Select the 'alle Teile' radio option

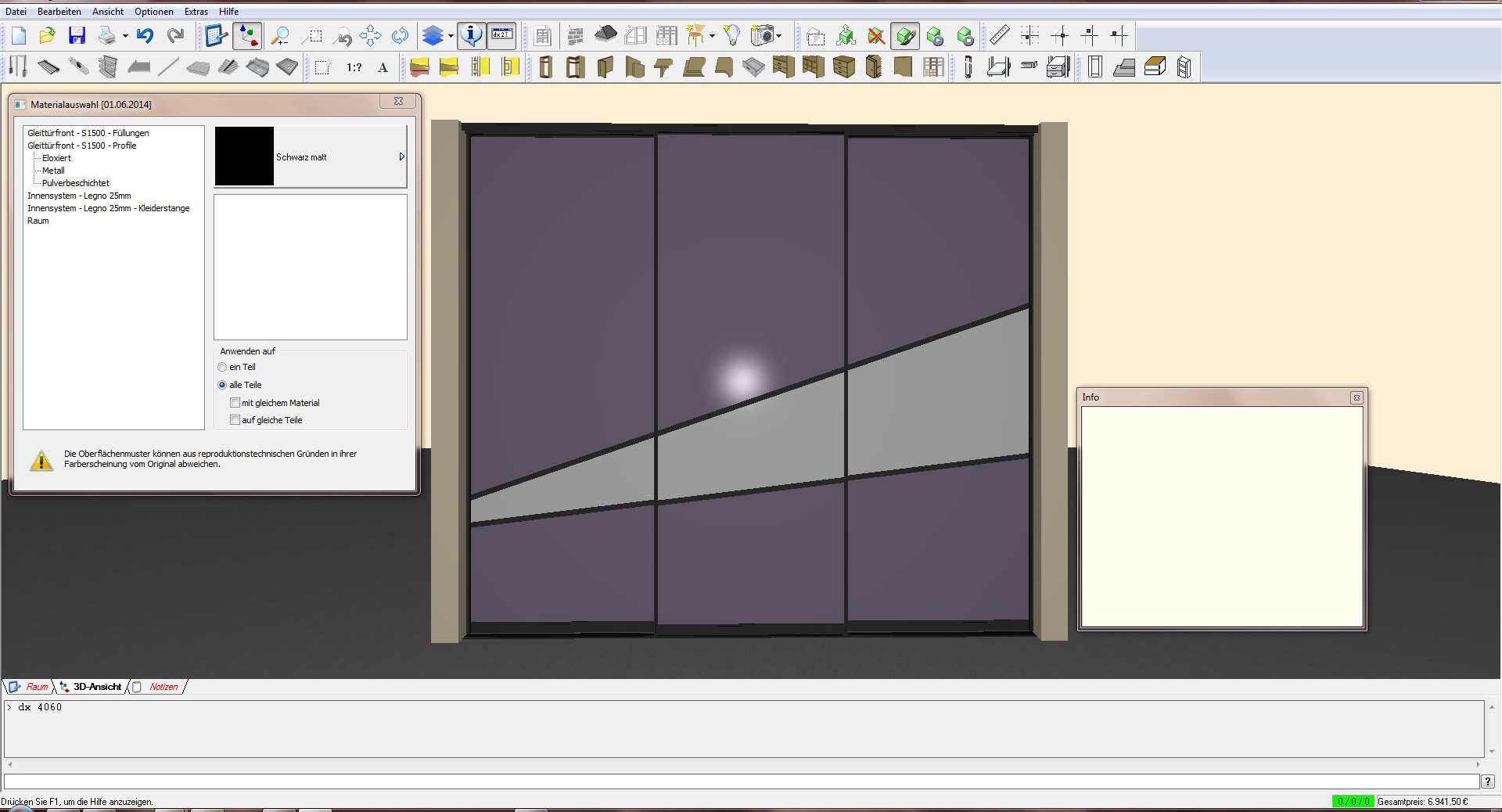(223, 385)
